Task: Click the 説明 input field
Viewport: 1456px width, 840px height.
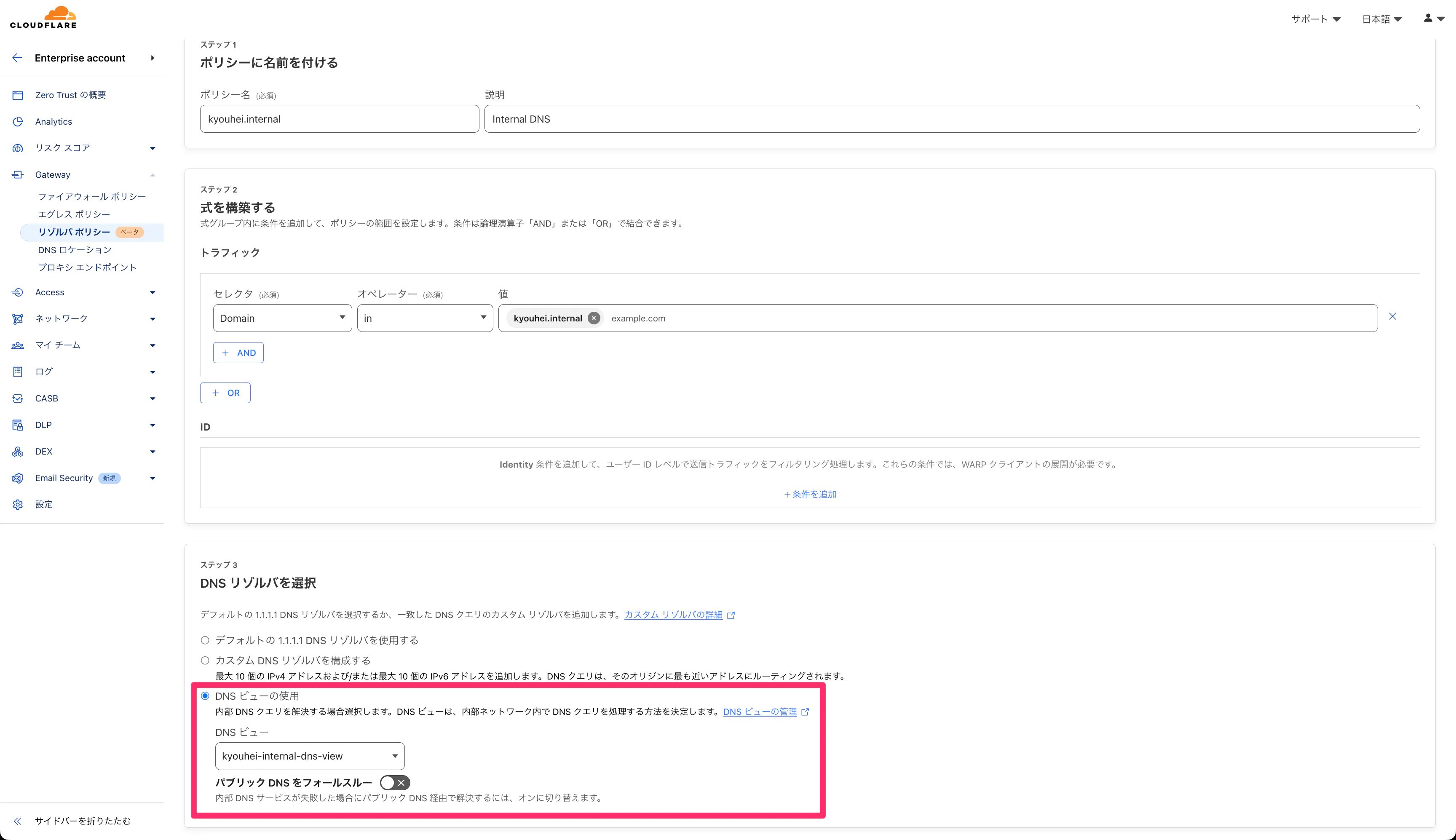Action: (x=952, y=119)
